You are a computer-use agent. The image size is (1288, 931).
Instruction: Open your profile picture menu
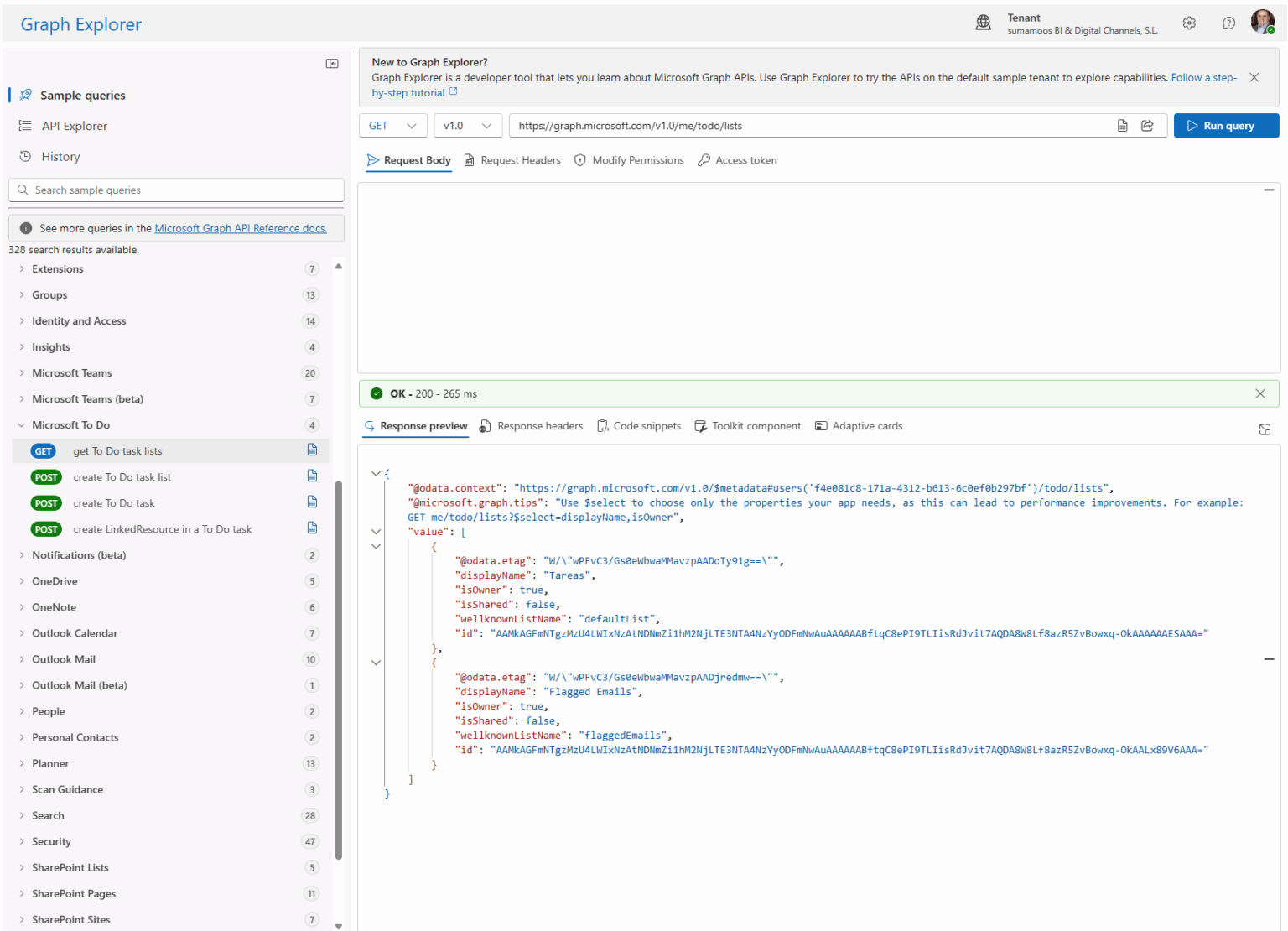click(x=1263, y=22)
